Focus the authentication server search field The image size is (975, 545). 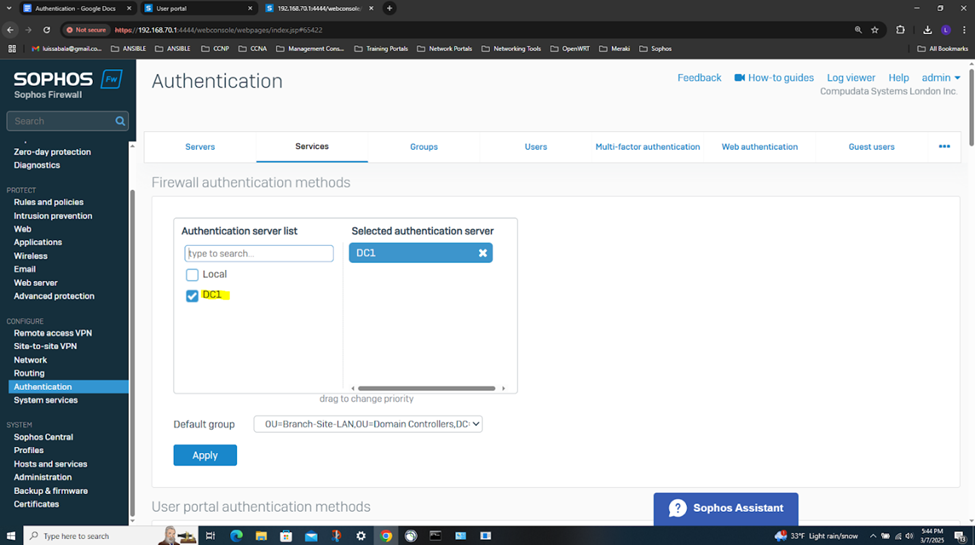click(259, 253)
